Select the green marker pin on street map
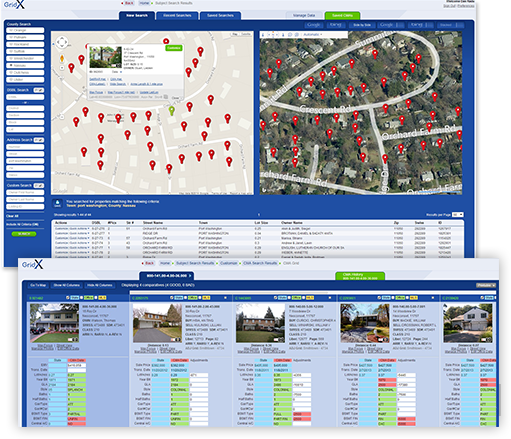 (172, 110)
